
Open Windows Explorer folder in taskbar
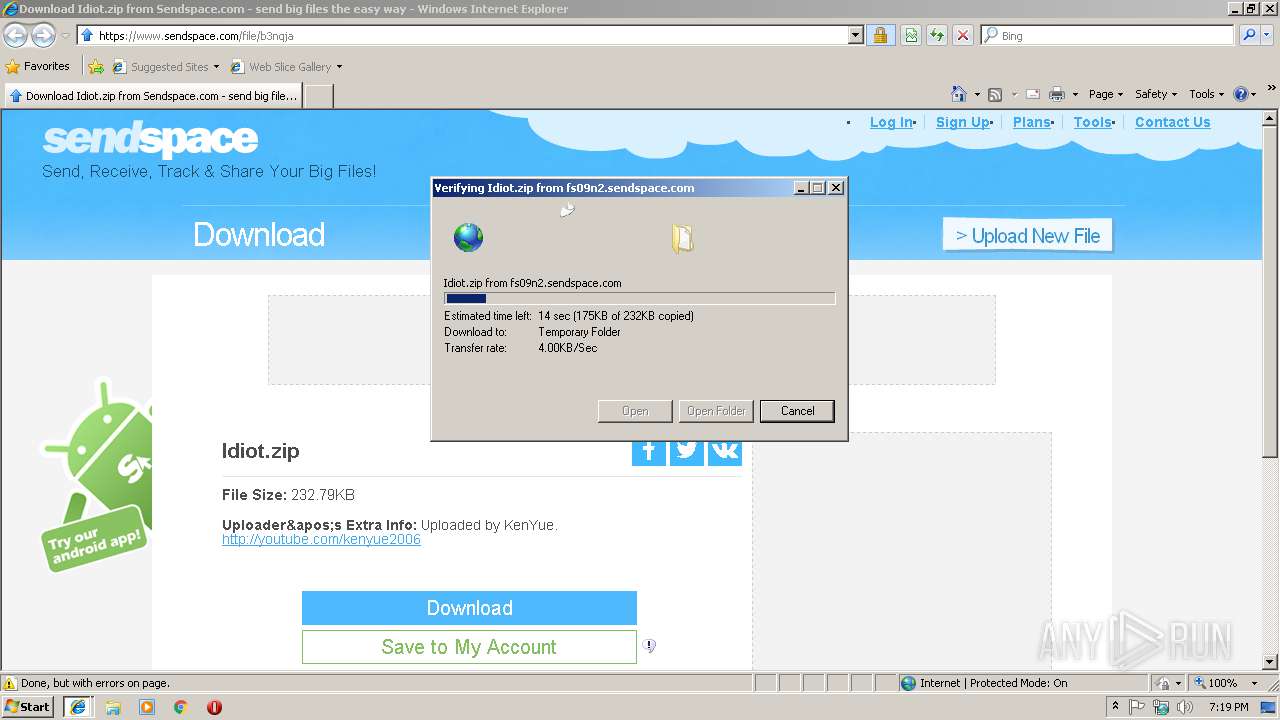coord(113,707)
